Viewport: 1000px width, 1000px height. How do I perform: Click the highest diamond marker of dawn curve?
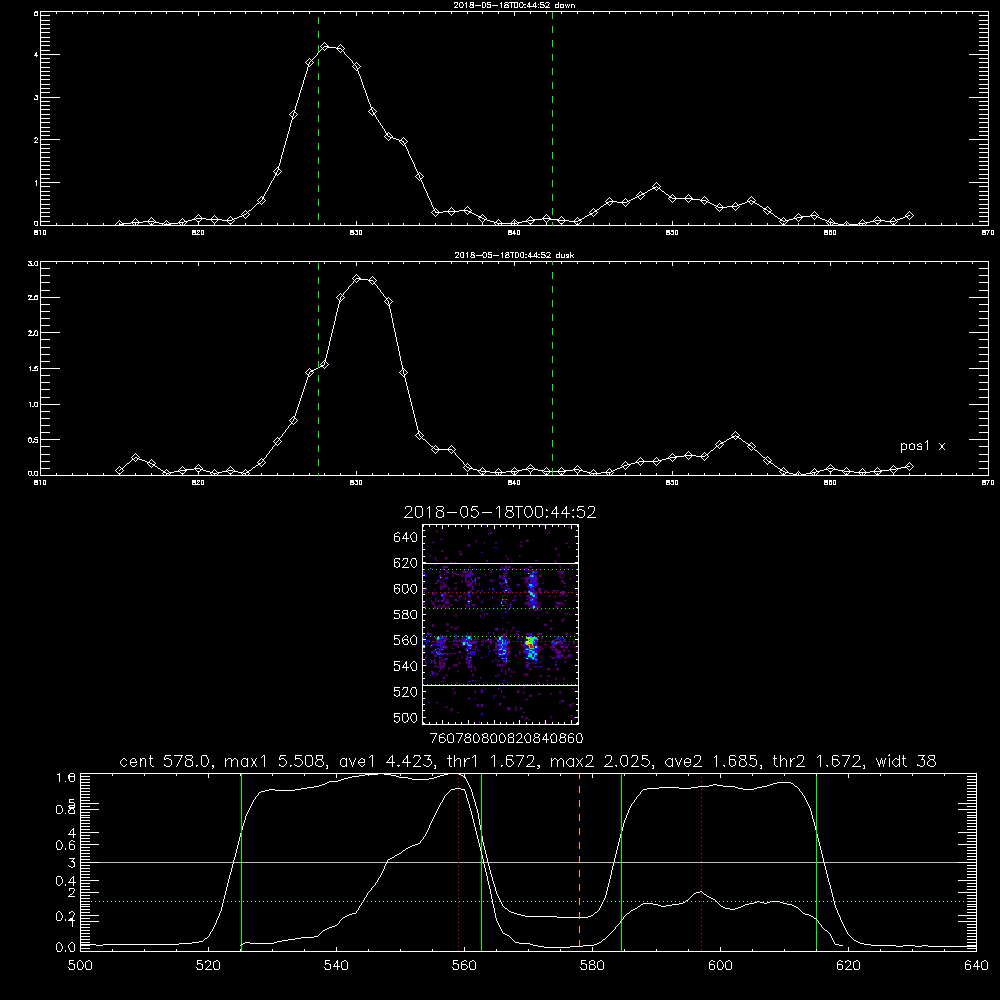pyautogui.click(x=325, y=47)
